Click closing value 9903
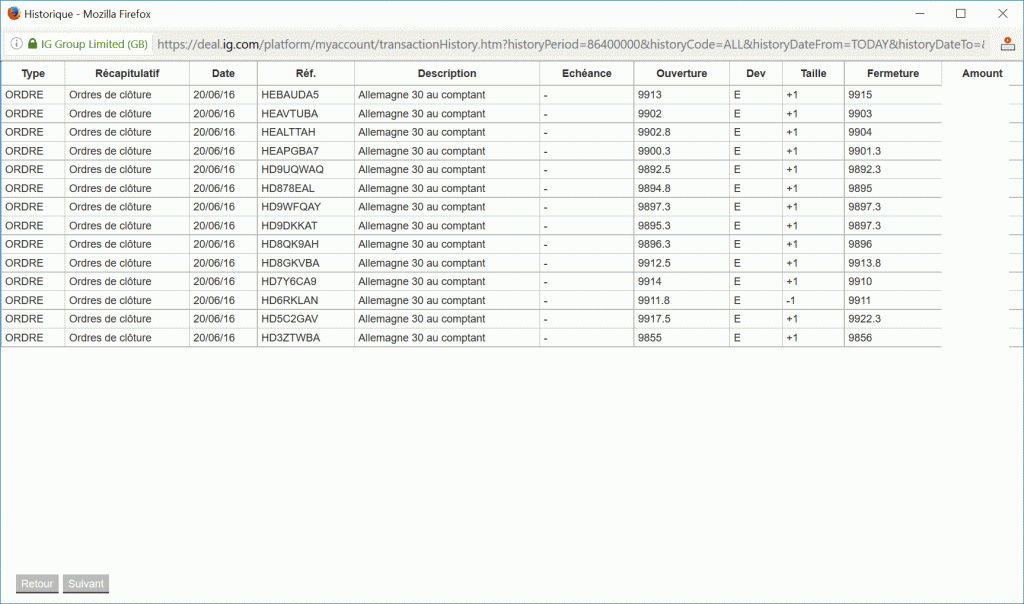This screenshot has width=1024, height=604. click(860, 114)
